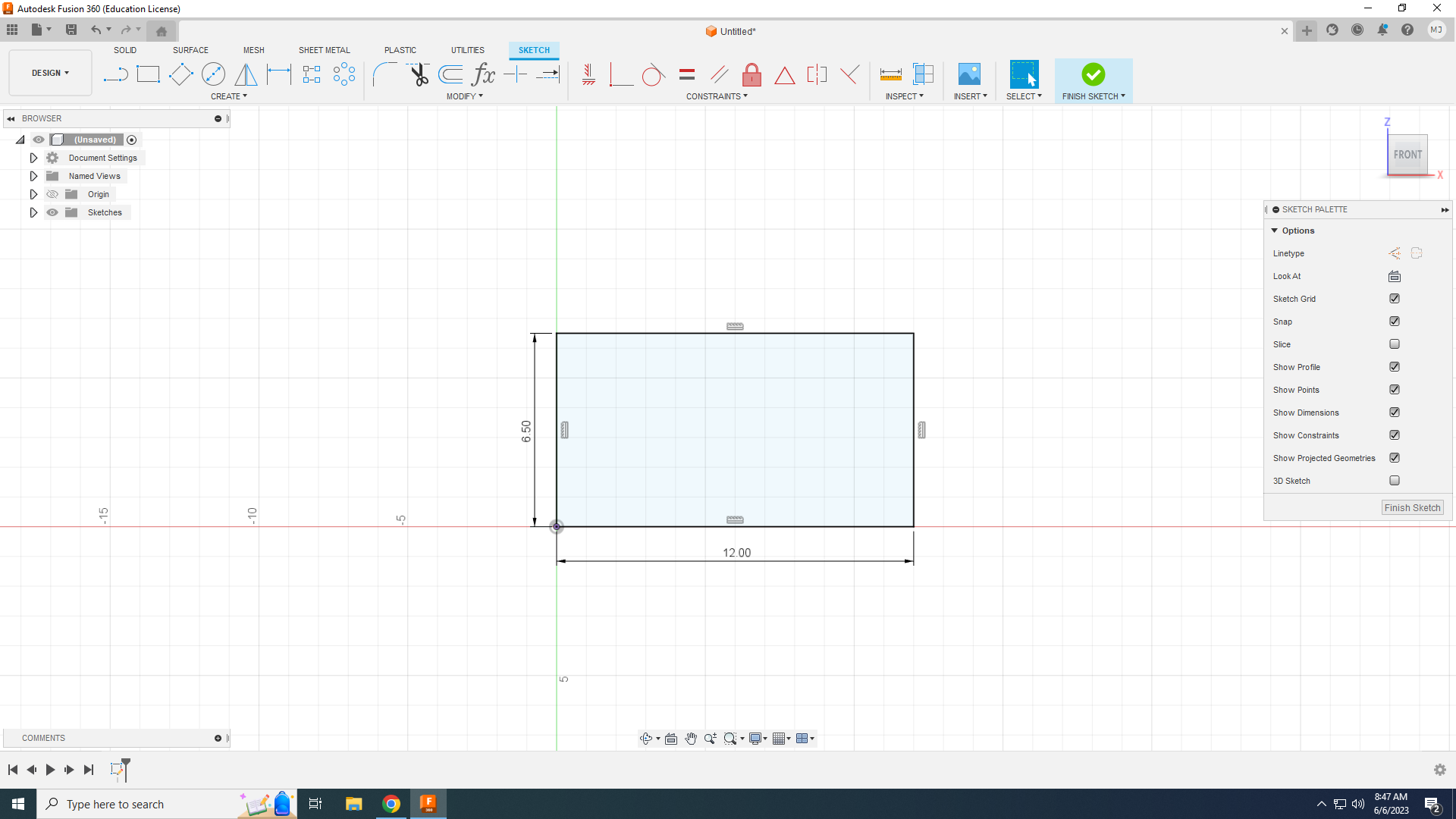Screen dimensions: 1456x819
Task: Switch to the SOLID ribbon tab
Action: [124, 50]
